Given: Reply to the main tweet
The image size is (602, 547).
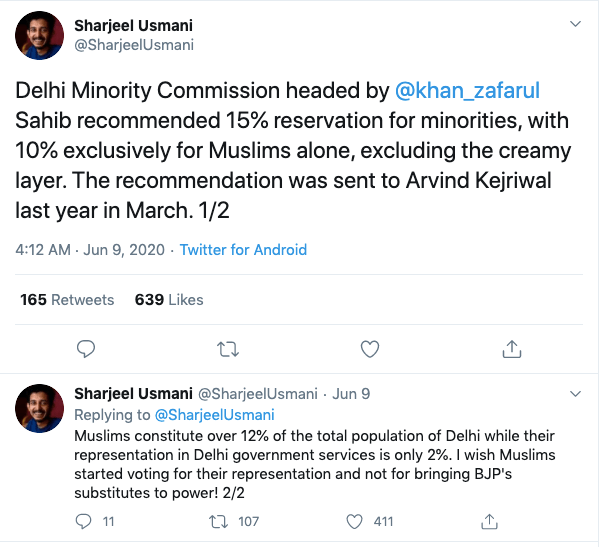Looking at the screenshot, I should [x=86, y=348].
